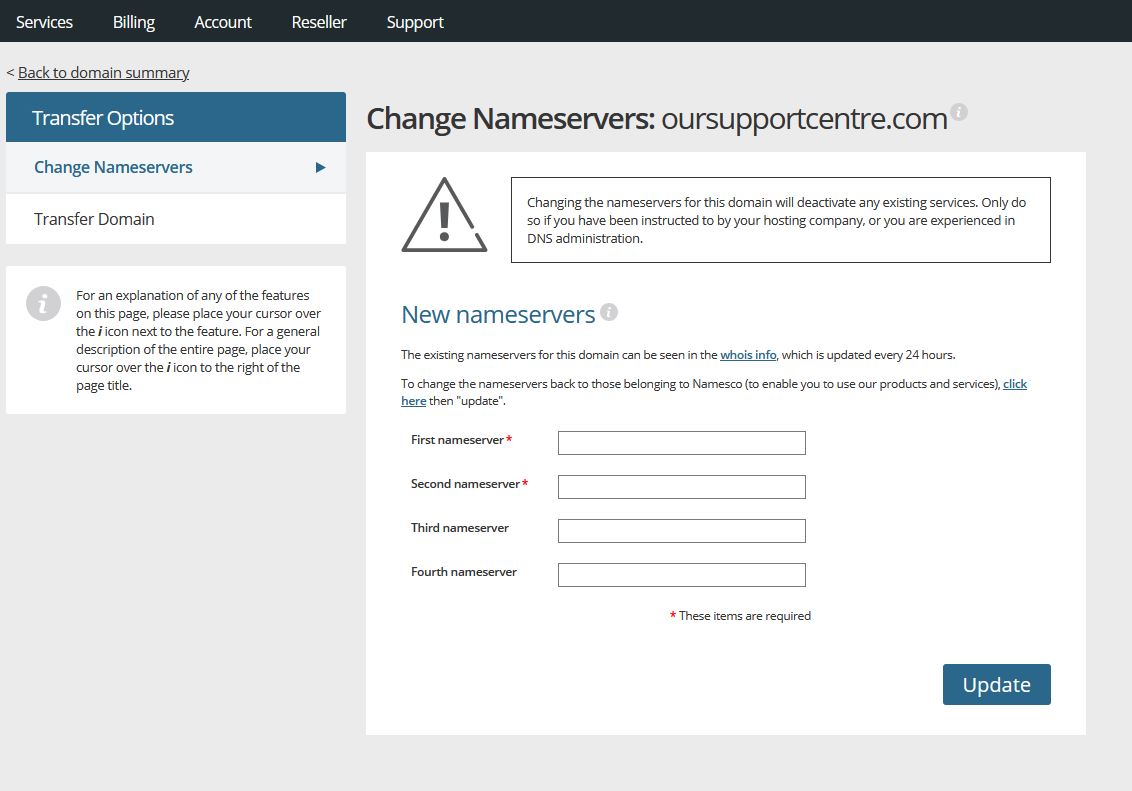Select Change Nameservers in sidebar
Image resolution: width=1132 pixels, height=791 pixels.
(176, 167)
